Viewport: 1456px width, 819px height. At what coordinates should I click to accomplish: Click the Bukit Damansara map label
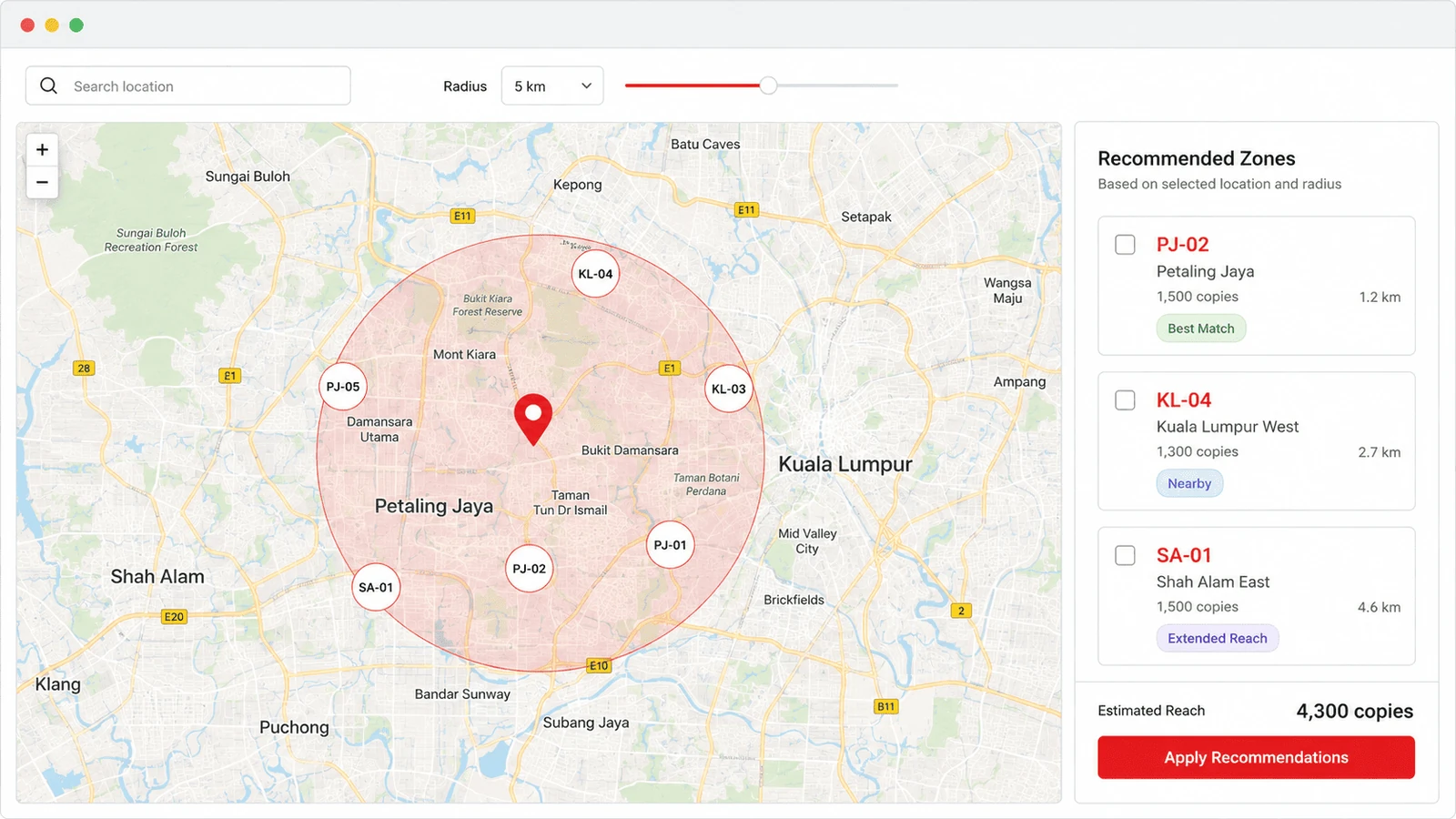tap(630, 450)
